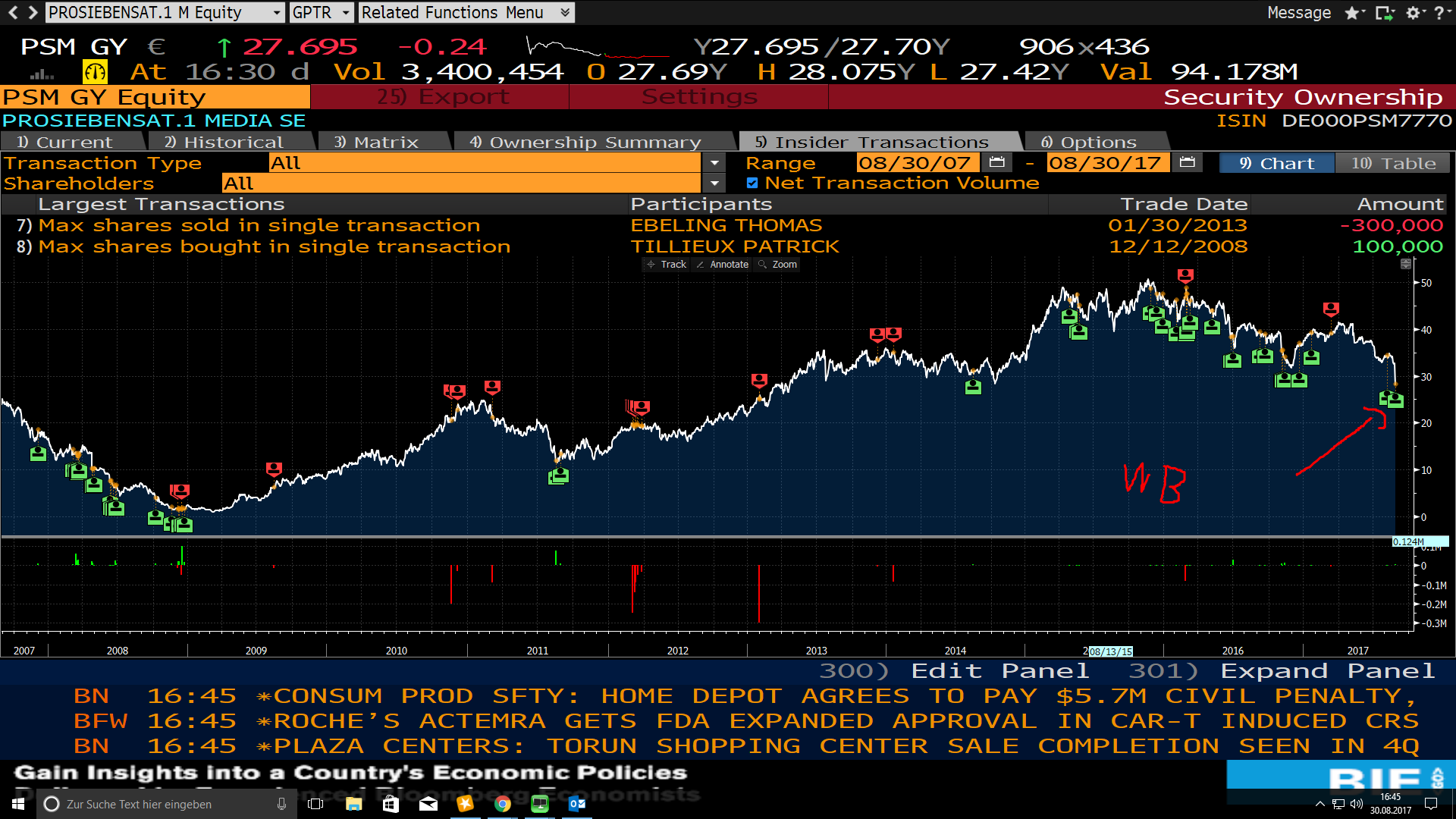Viewport: 1456px width, 819px height.
Task: Expand Transaction Type dropdown
Action: point(714,163)
